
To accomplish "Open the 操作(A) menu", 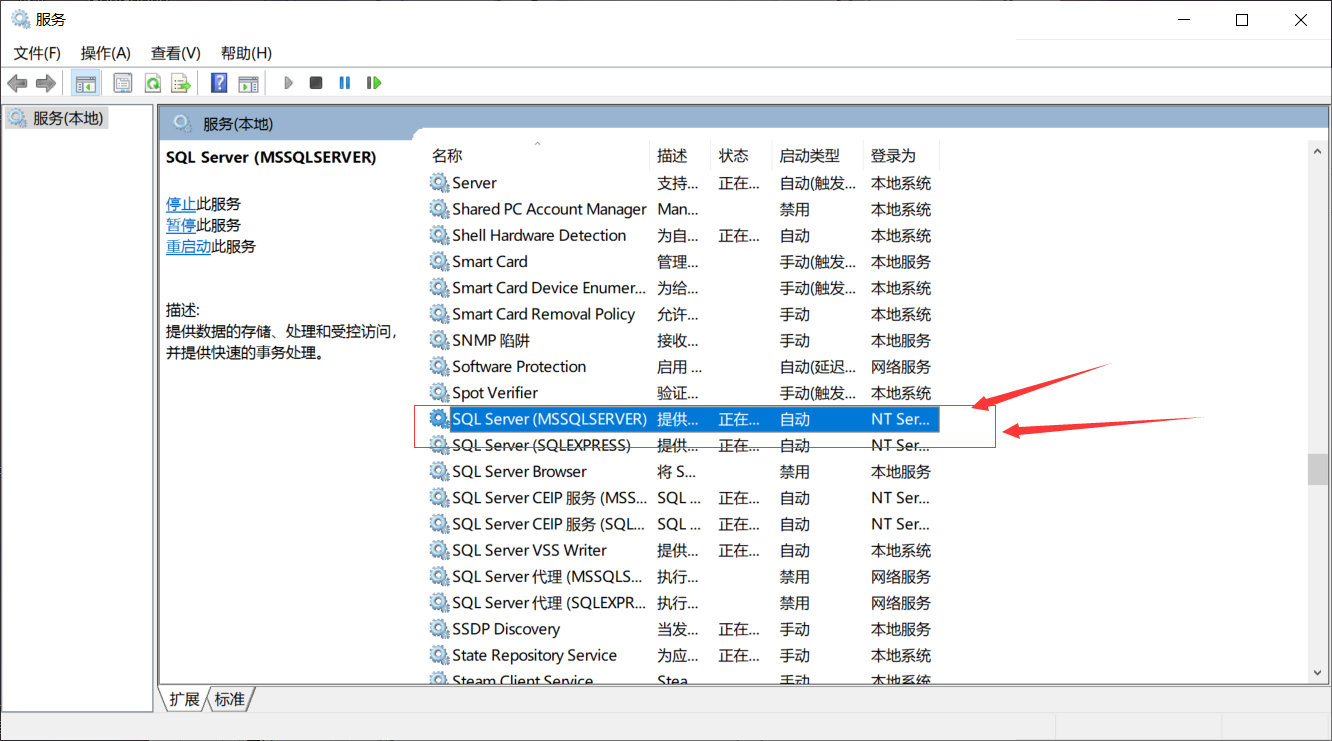I will [x=105, y=53].
